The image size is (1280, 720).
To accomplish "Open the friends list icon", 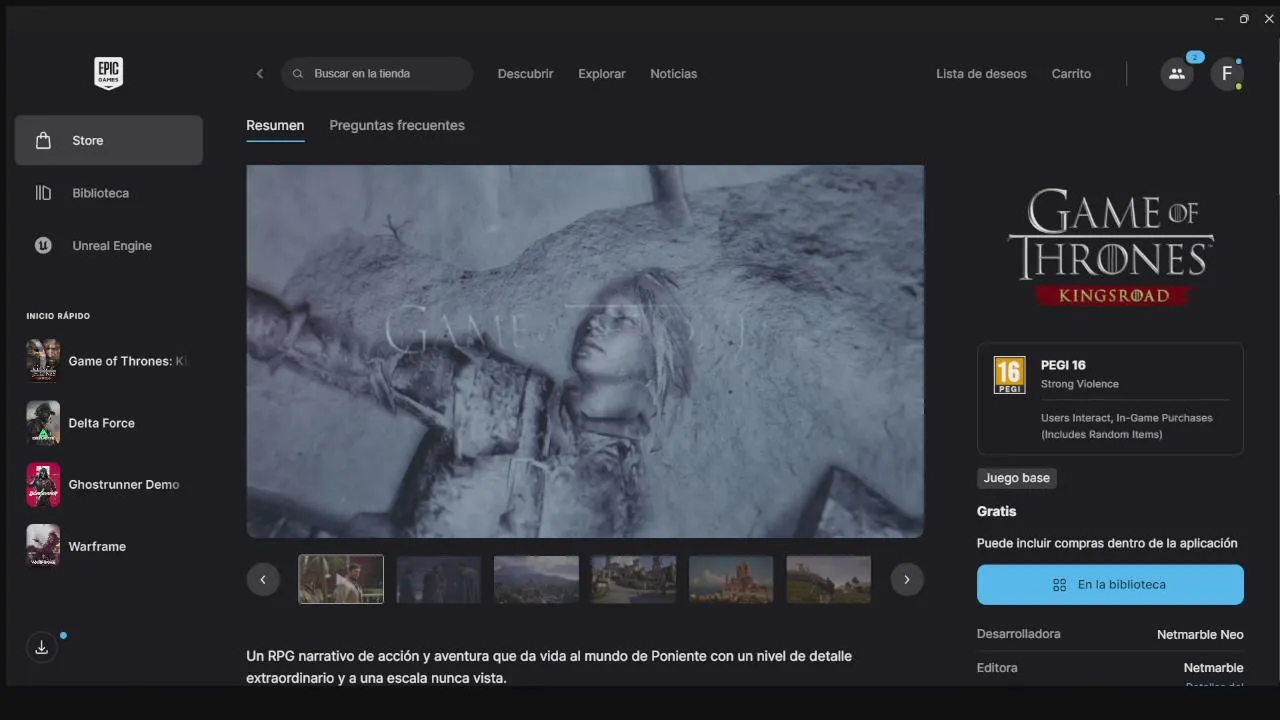I will pyautogui.click(x=1177, y=74).
